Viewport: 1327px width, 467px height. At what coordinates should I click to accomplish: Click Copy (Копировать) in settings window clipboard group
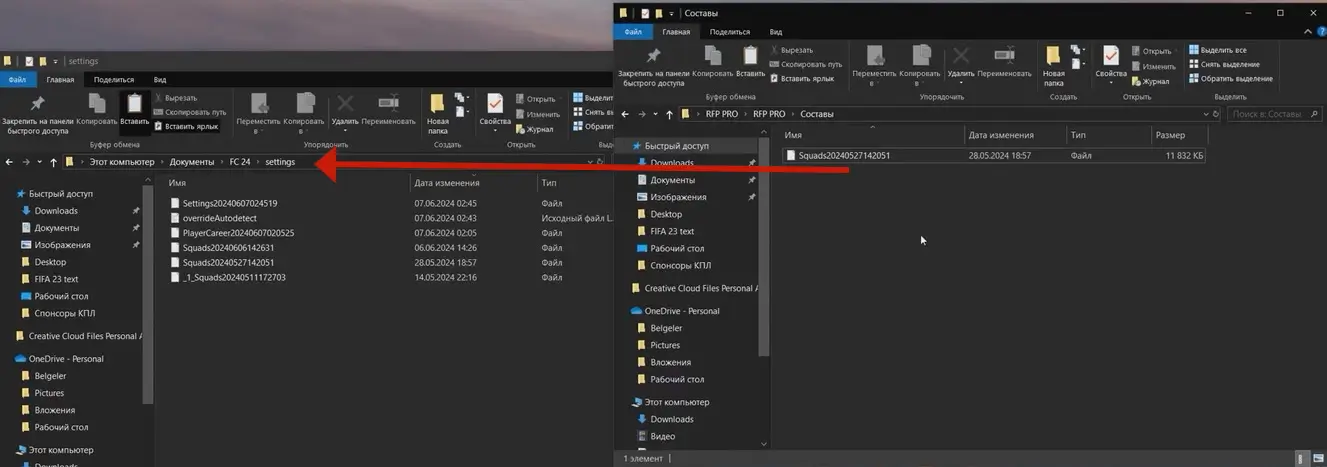point(97,109)
